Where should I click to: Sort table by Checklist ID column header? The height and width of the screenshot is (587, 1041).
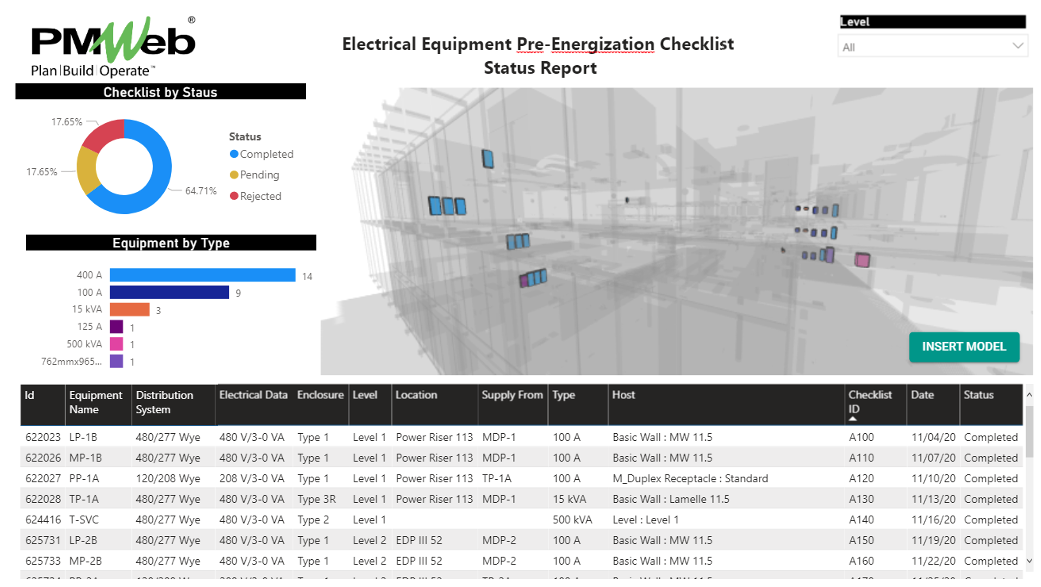[870, 401]
